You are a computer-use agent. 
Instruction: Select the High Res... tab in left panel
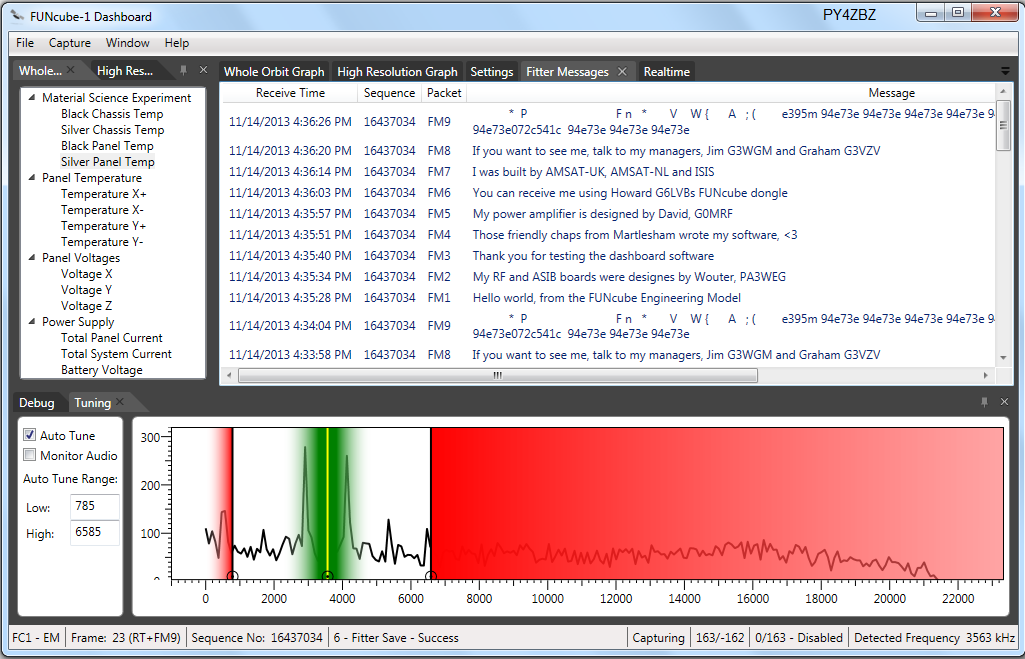coord(125,71)
